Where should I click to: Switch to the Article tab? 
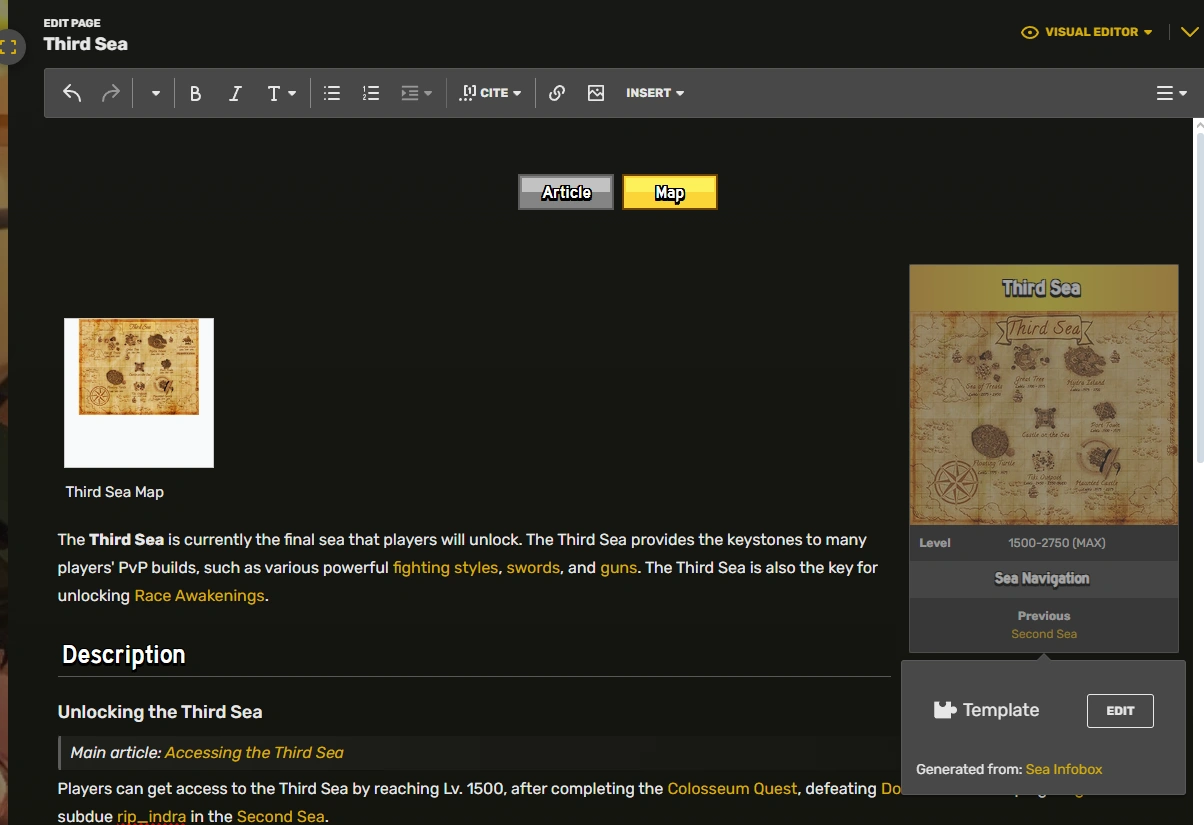[x=566, y=192]
